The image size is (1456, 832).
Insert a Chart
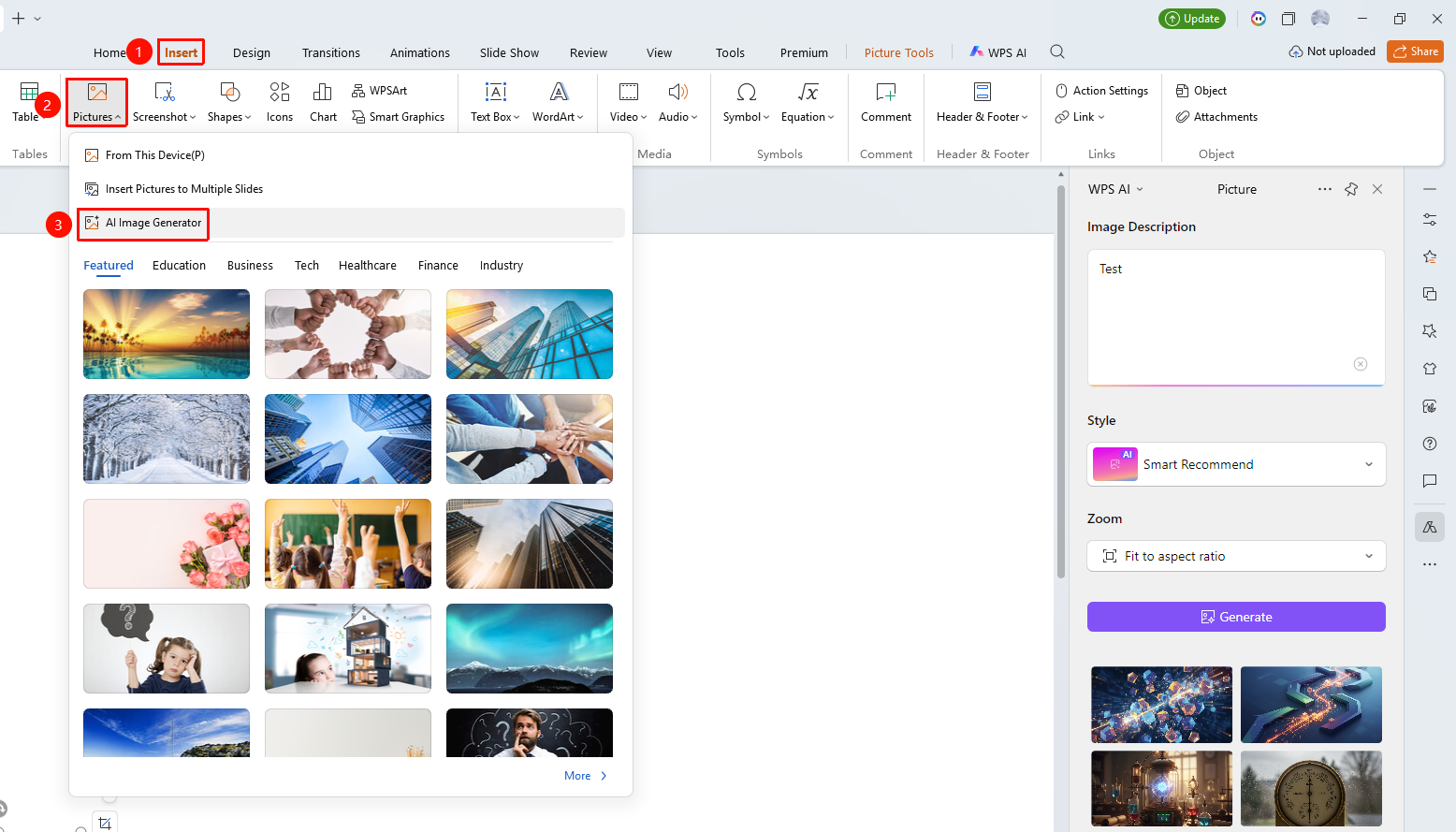[x=323, y=103]
